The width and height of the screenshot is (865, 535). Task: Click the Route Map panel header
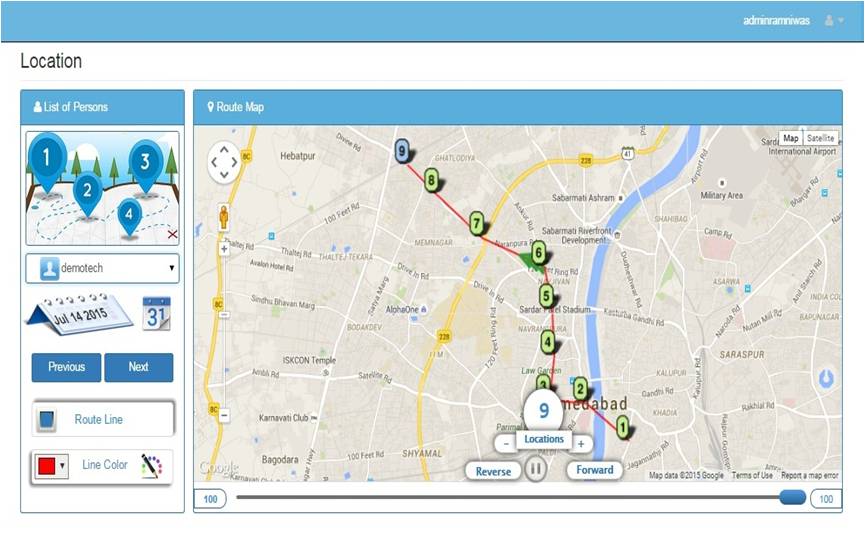tap(517, 107)
